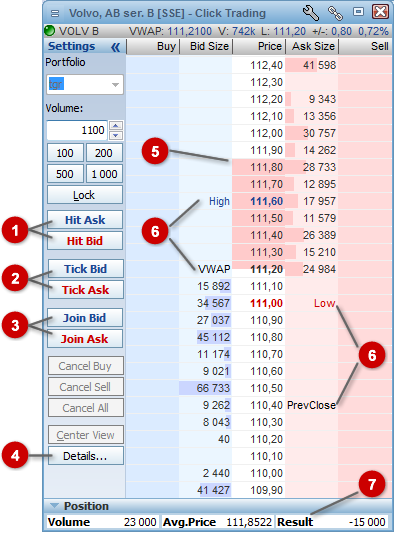Click the Center View button
This screenshot has height=534, width=394.
[x=85, y=435]
